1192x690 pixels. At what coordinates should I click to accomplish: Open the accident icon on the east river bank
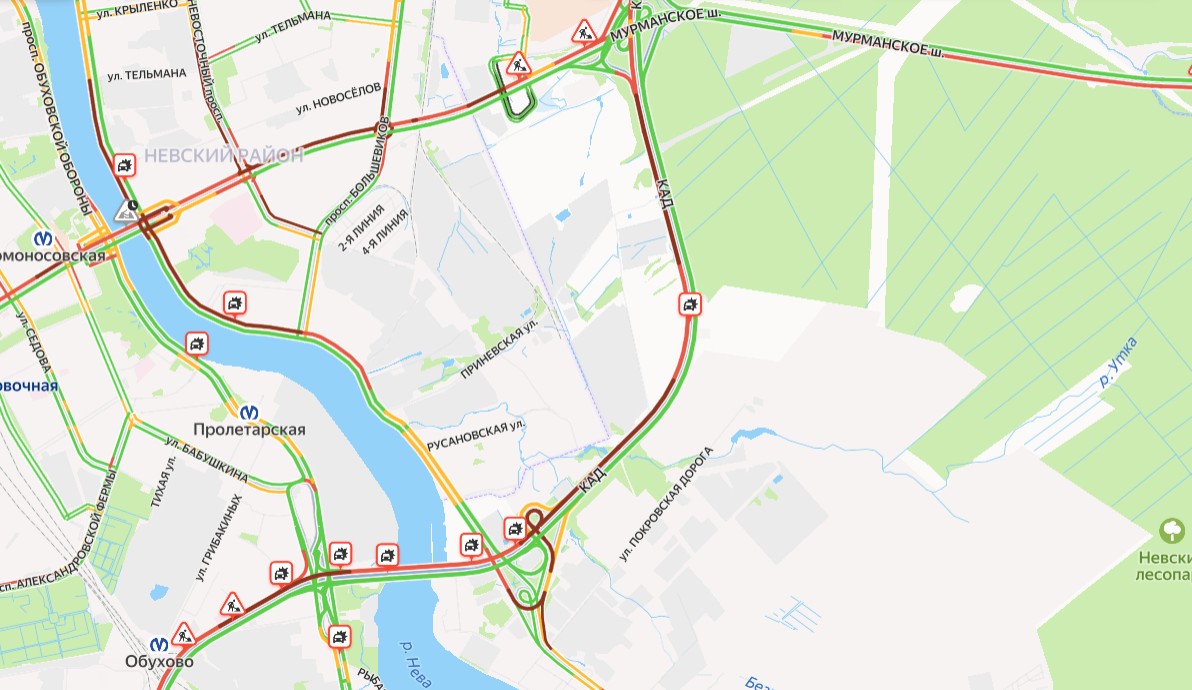235,303
